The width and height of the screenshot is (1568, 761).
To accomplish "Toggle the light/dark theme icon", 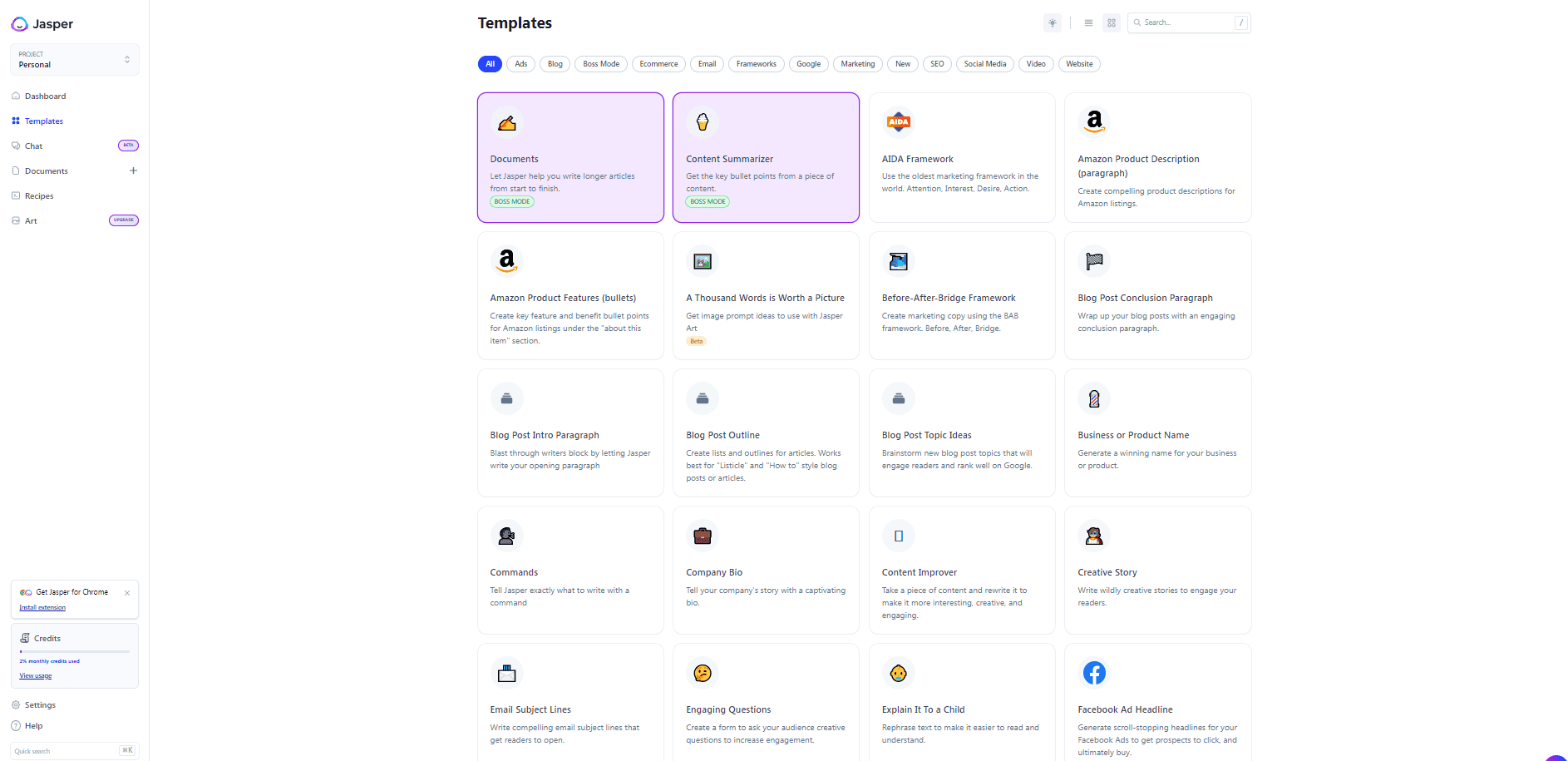I will [1053, 23].
